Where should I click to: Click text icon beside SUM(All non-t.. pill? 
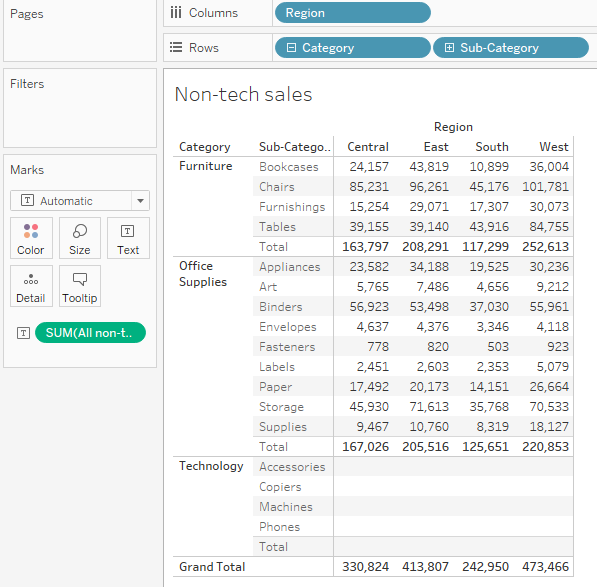(23, 333)
